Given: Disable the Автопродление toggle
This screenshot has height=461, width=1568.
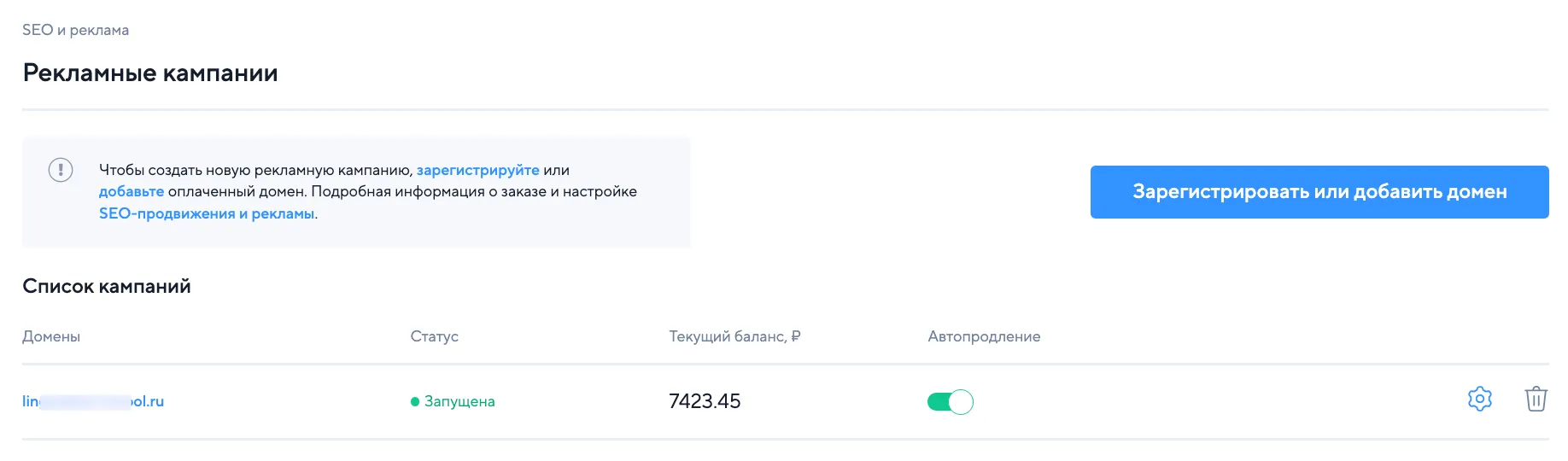Looking at the screenshot, I should pos(950,401).
